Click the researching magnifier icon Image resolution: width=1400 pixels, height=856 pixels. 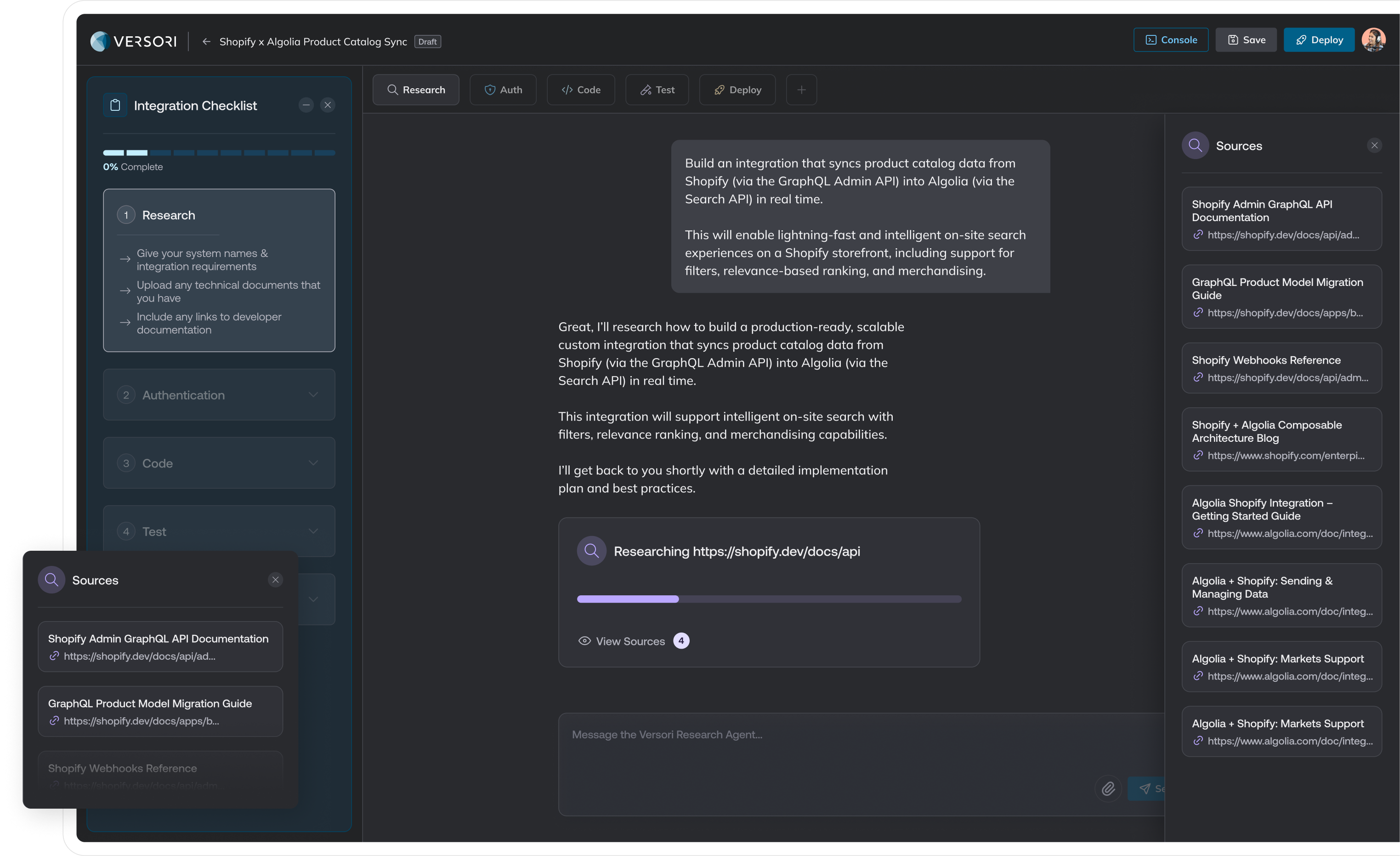tap(591, 551)
